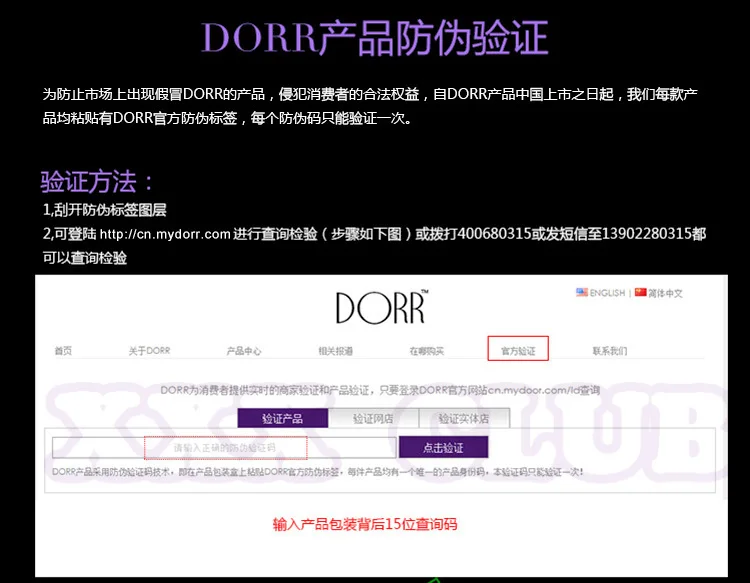Switch language to ENGLISH
Image resolution: width=750 pixels, height=583 pixels.
click(x=607, y=293)
